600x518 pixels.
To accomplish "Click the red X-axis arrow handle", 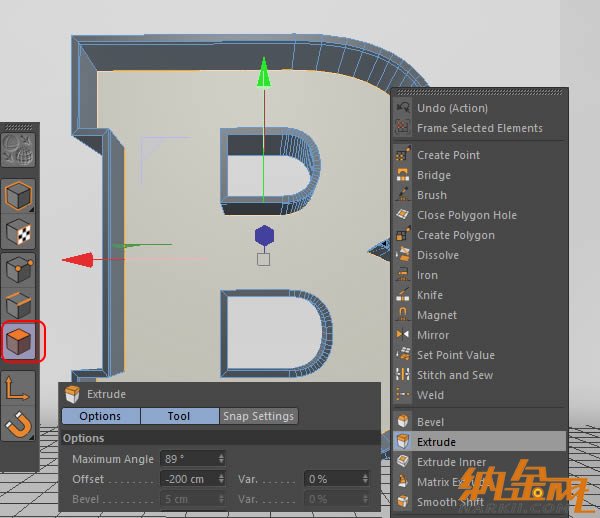I will click(x=78, y=260).
